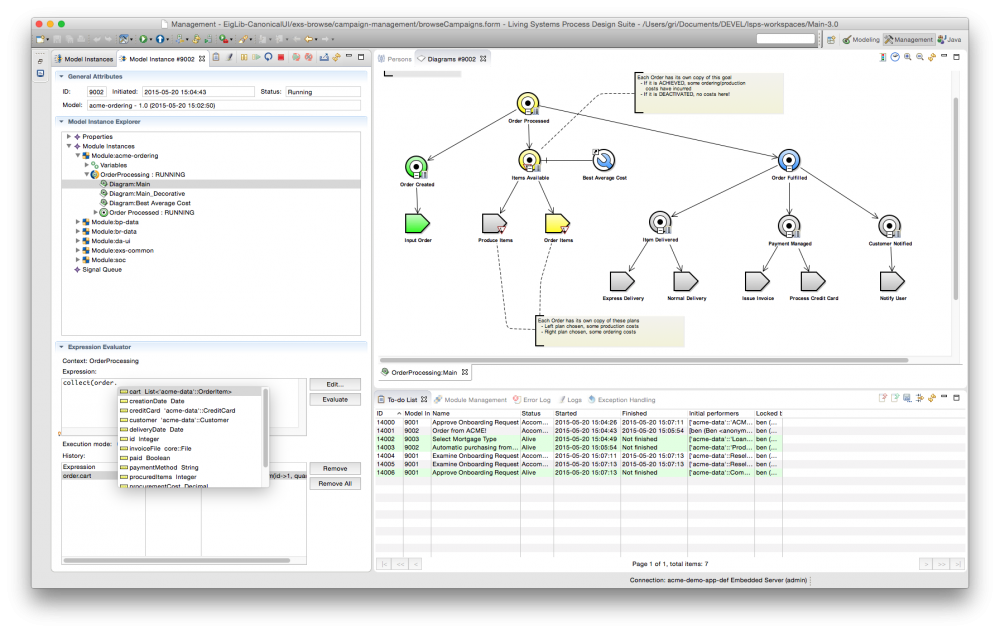Switch to the Modeling perspective
The height and width of the screenshot is (633, 1000).
[x=861, y=39]
